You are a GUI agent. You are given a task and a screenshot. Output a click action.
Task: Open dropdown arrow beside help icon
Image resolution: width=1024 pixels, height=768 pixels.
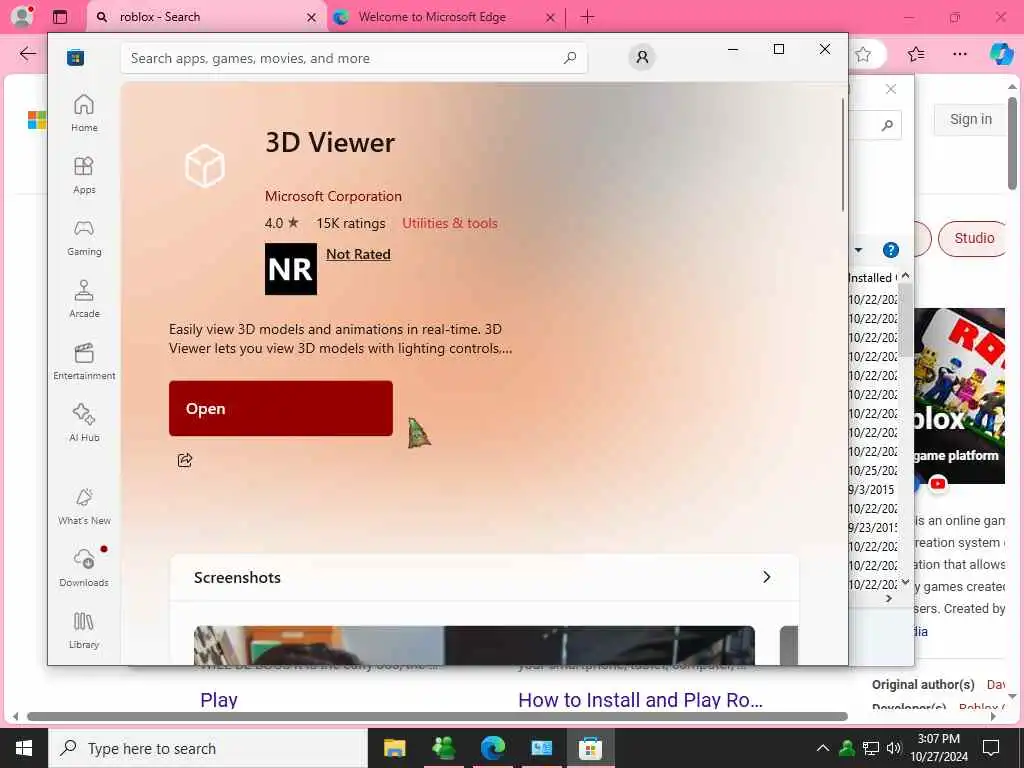tap(858, 250)
